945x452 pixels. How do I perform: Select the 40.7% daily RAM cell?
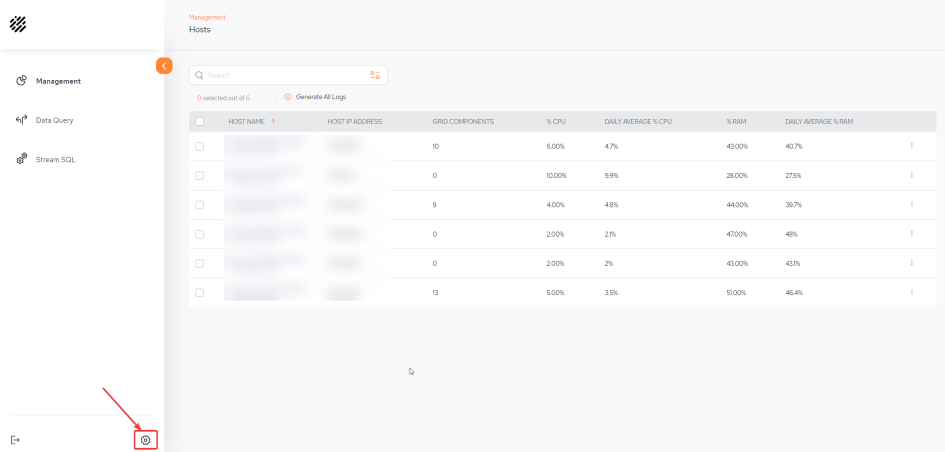[x=794, y=146]
